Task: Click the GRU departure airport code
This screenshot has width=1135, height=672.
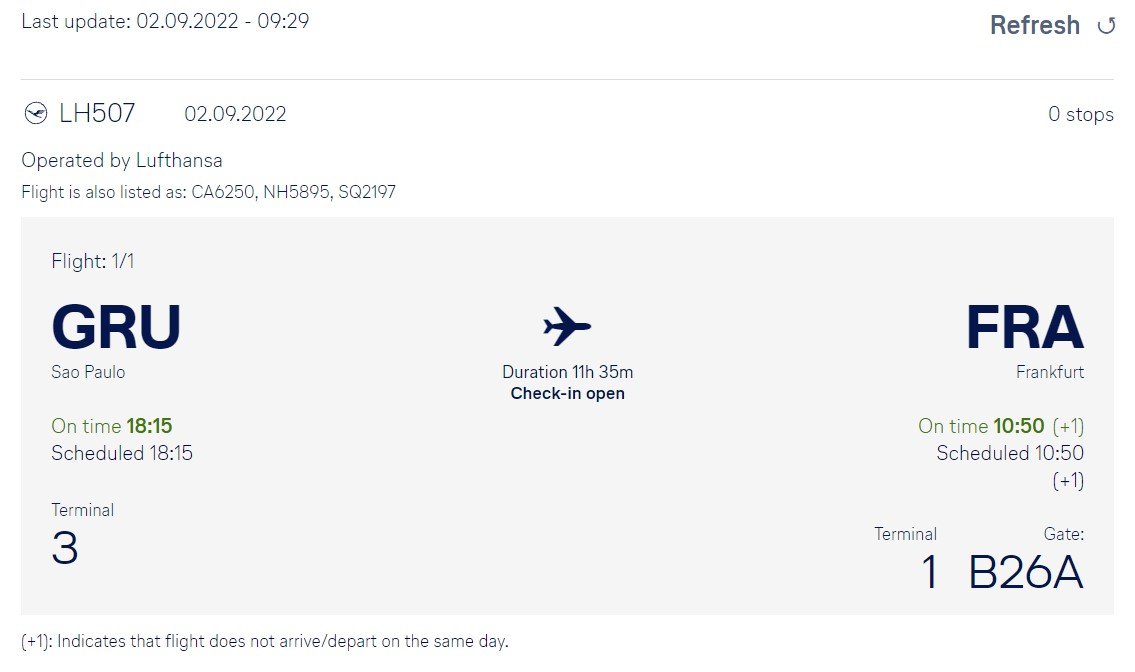Action: [116, 327]
